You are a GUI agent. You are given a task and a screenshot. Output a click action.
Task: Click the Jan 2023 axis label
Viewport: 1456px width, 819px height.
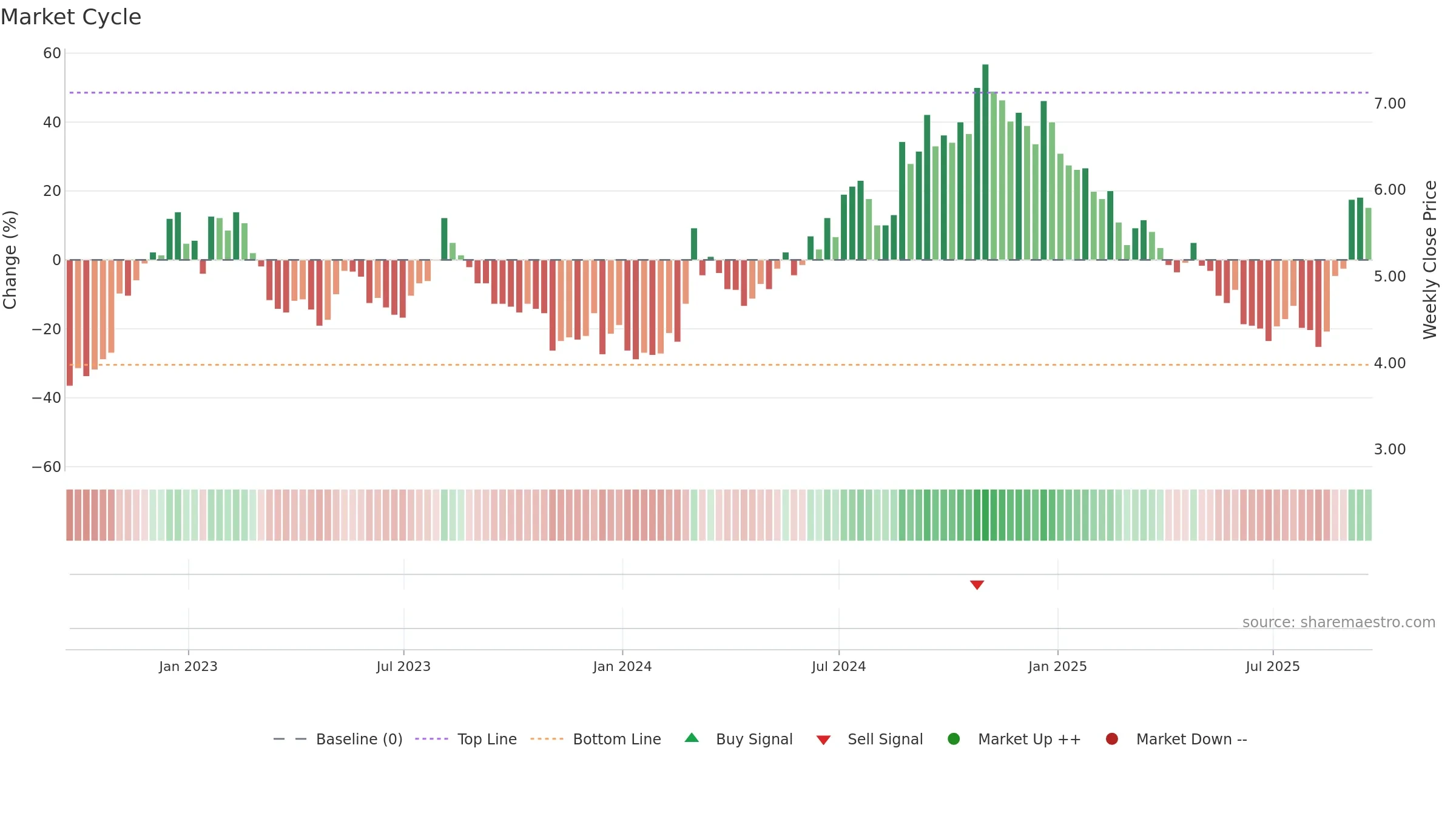pyautogui.click(x=188, y=667)
